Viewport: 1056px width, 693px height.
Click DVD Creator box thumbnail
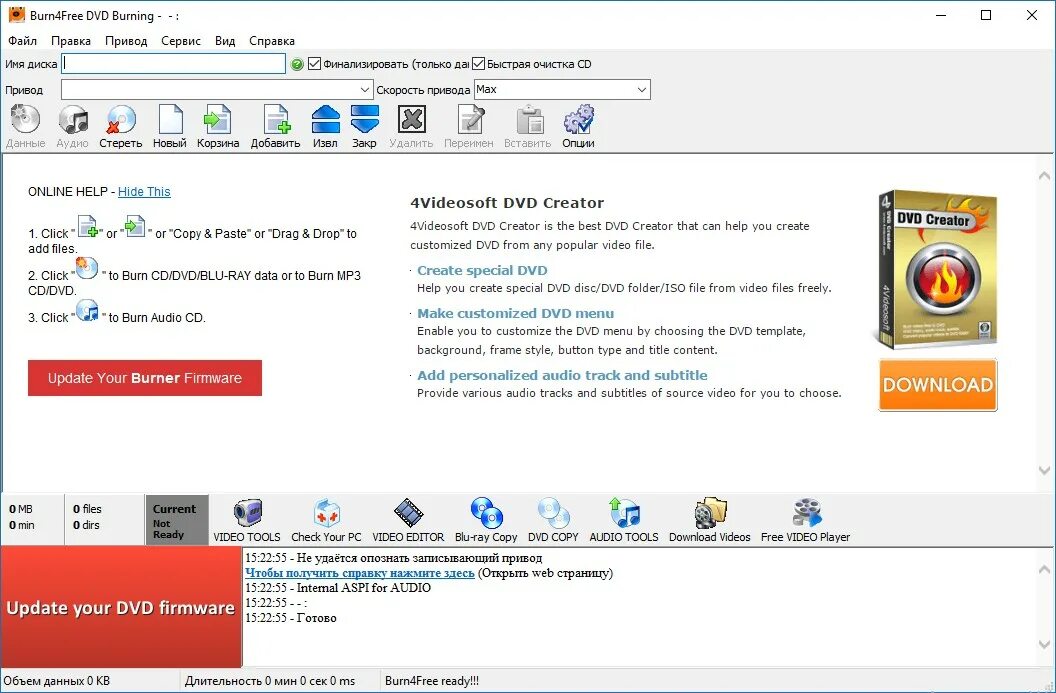937,269
